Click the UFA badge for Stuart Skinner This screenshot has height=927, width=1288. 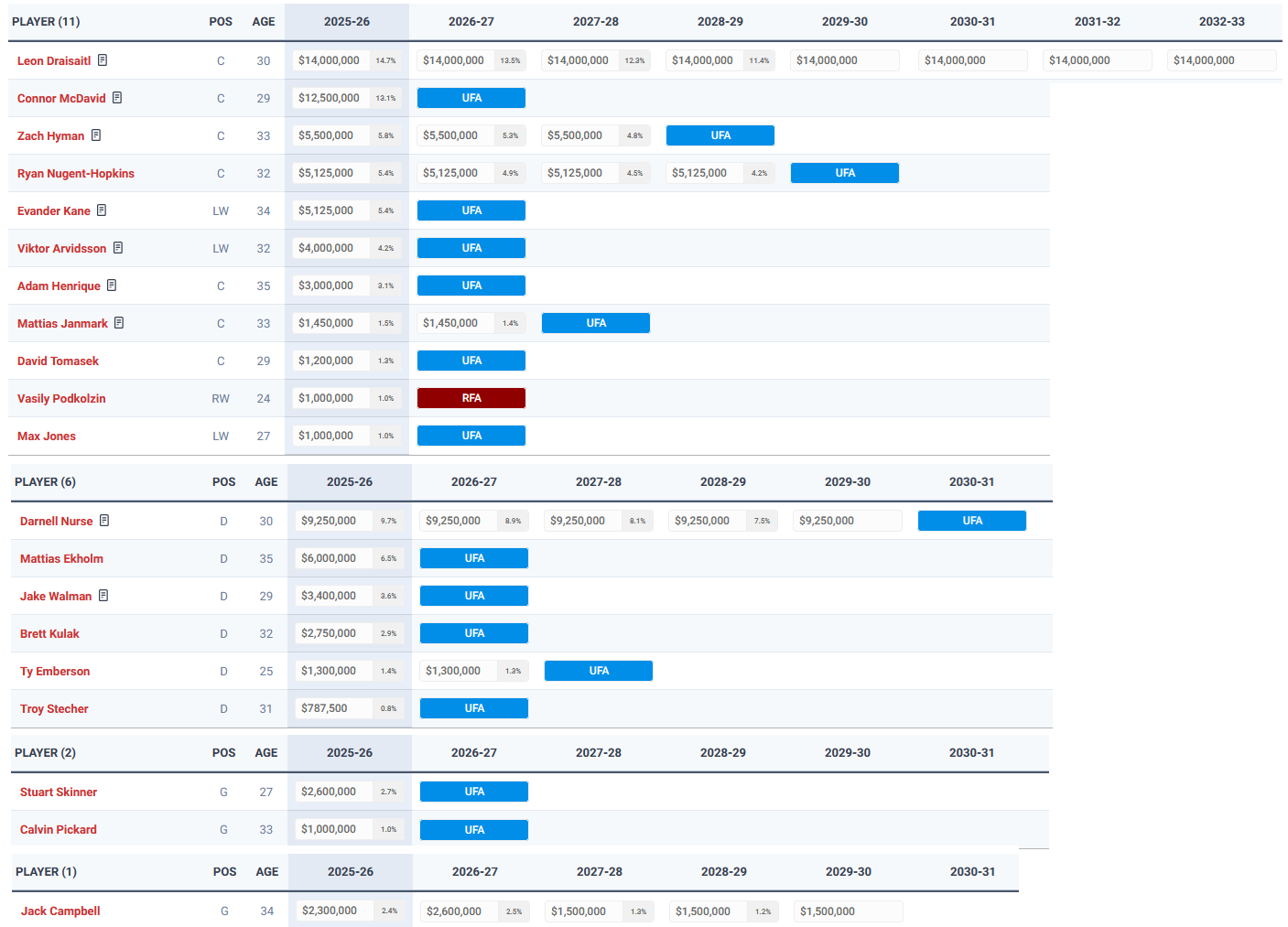pyautogui.click(x=474, y=792)
